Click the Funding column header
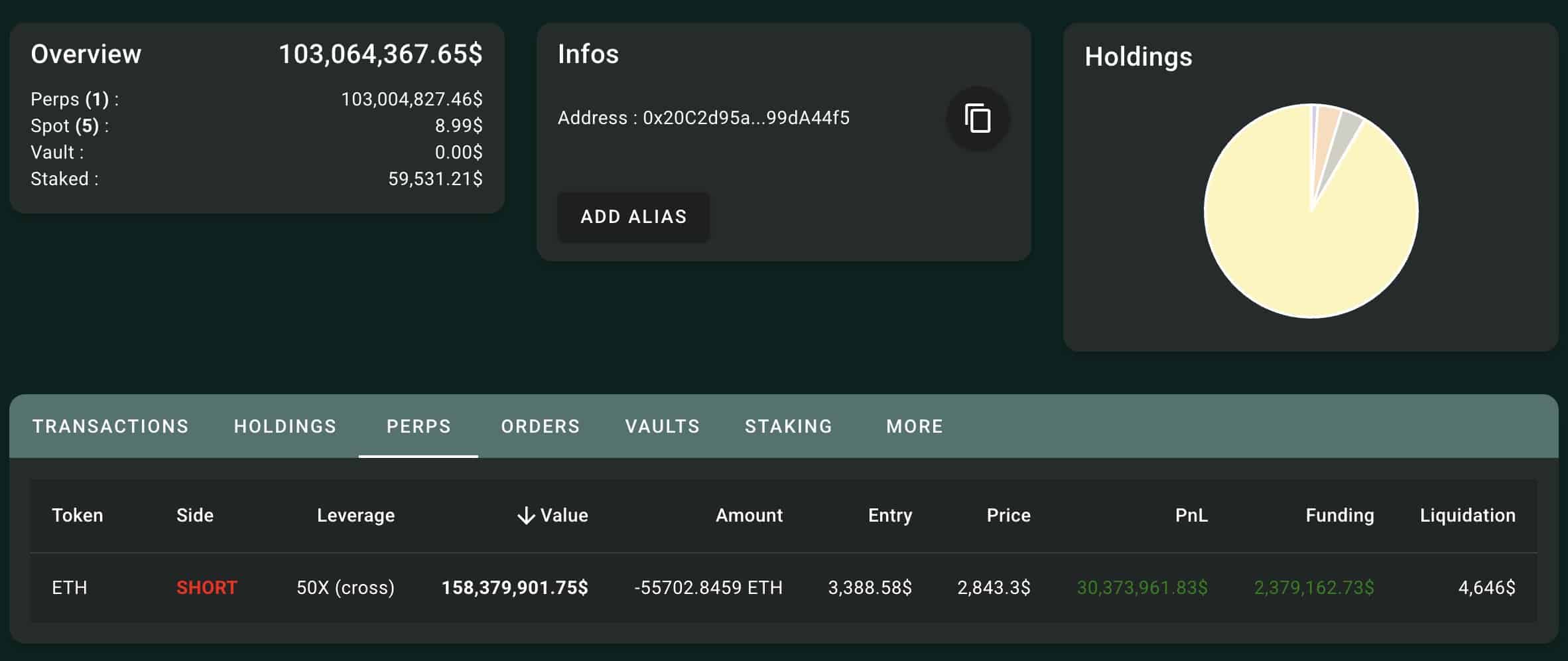Screen dimensions: 1568x661 point(1339,516)
